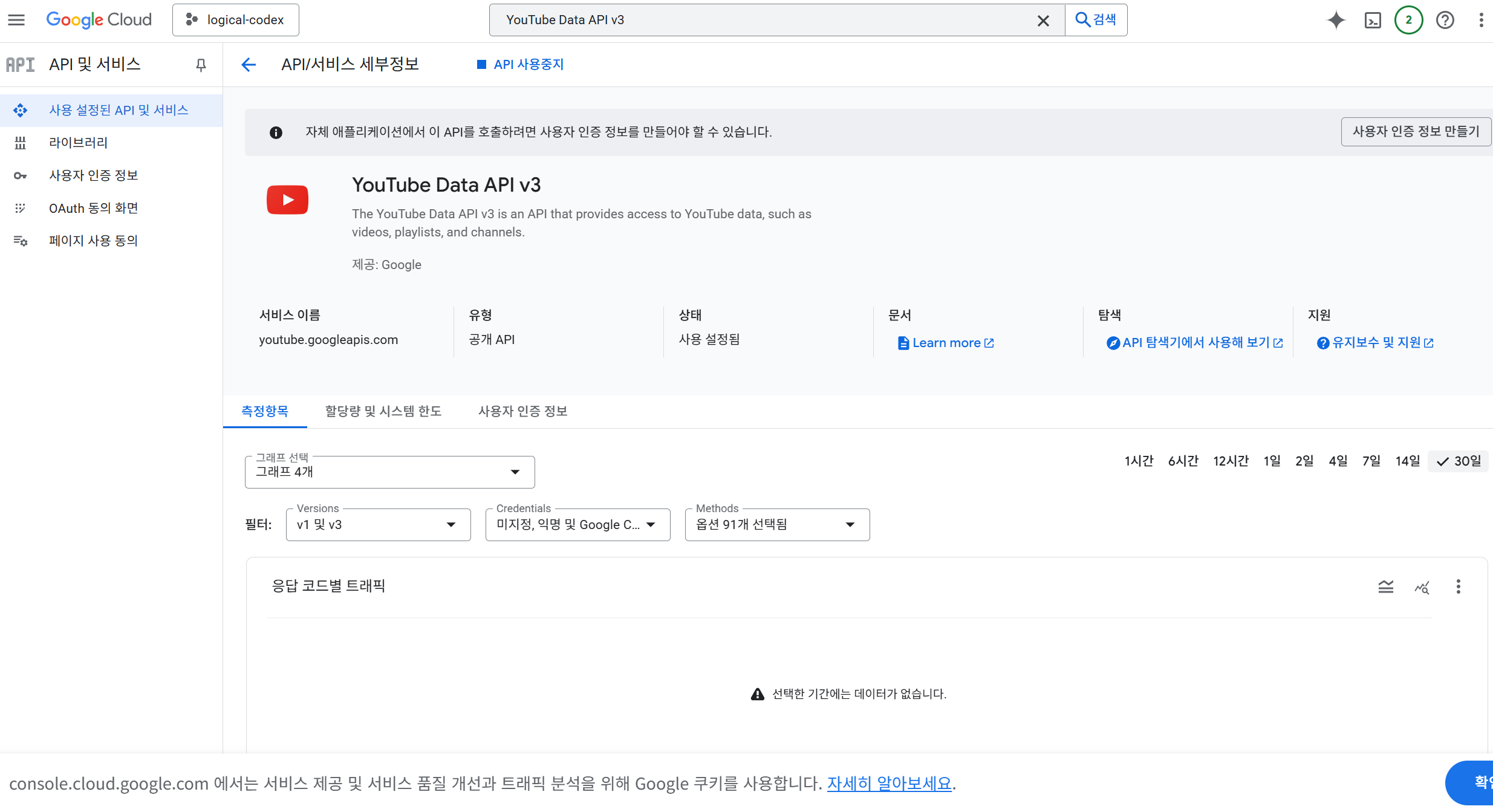This screenshot has height=812, width=1493.
Task: Activate Cloud Shell terminal icon
Action: pyautogui.click(x=1373, y=20)
